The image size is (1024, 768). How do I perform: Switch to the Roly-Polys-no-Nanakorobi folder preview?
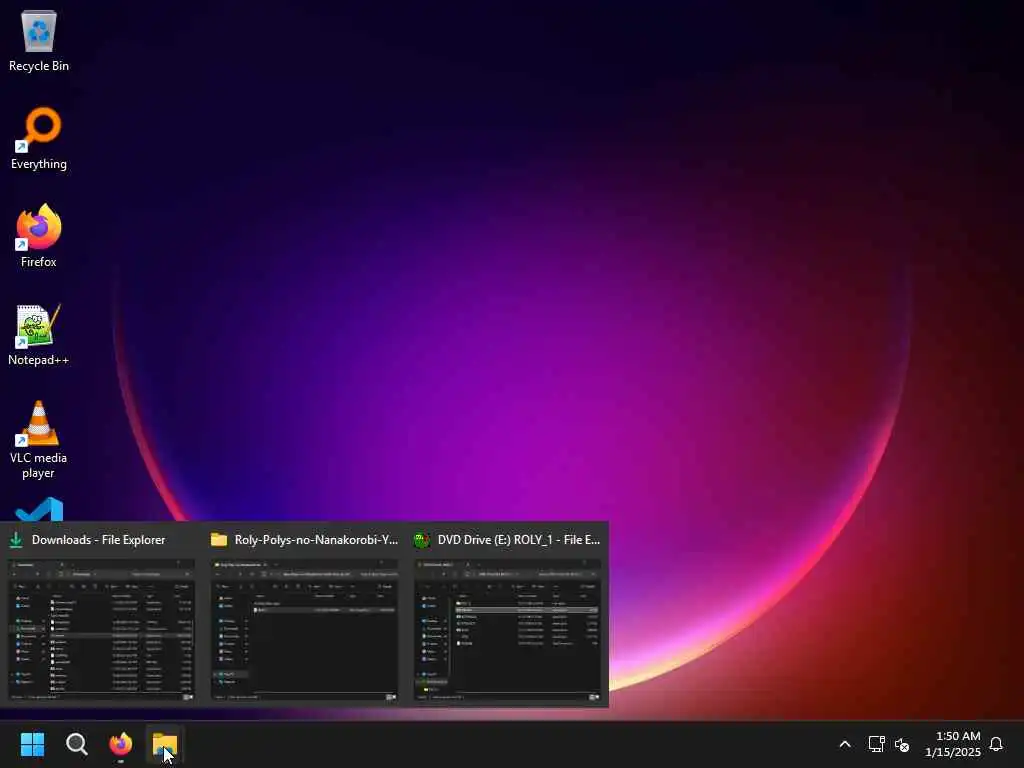(x=304, y=630)
